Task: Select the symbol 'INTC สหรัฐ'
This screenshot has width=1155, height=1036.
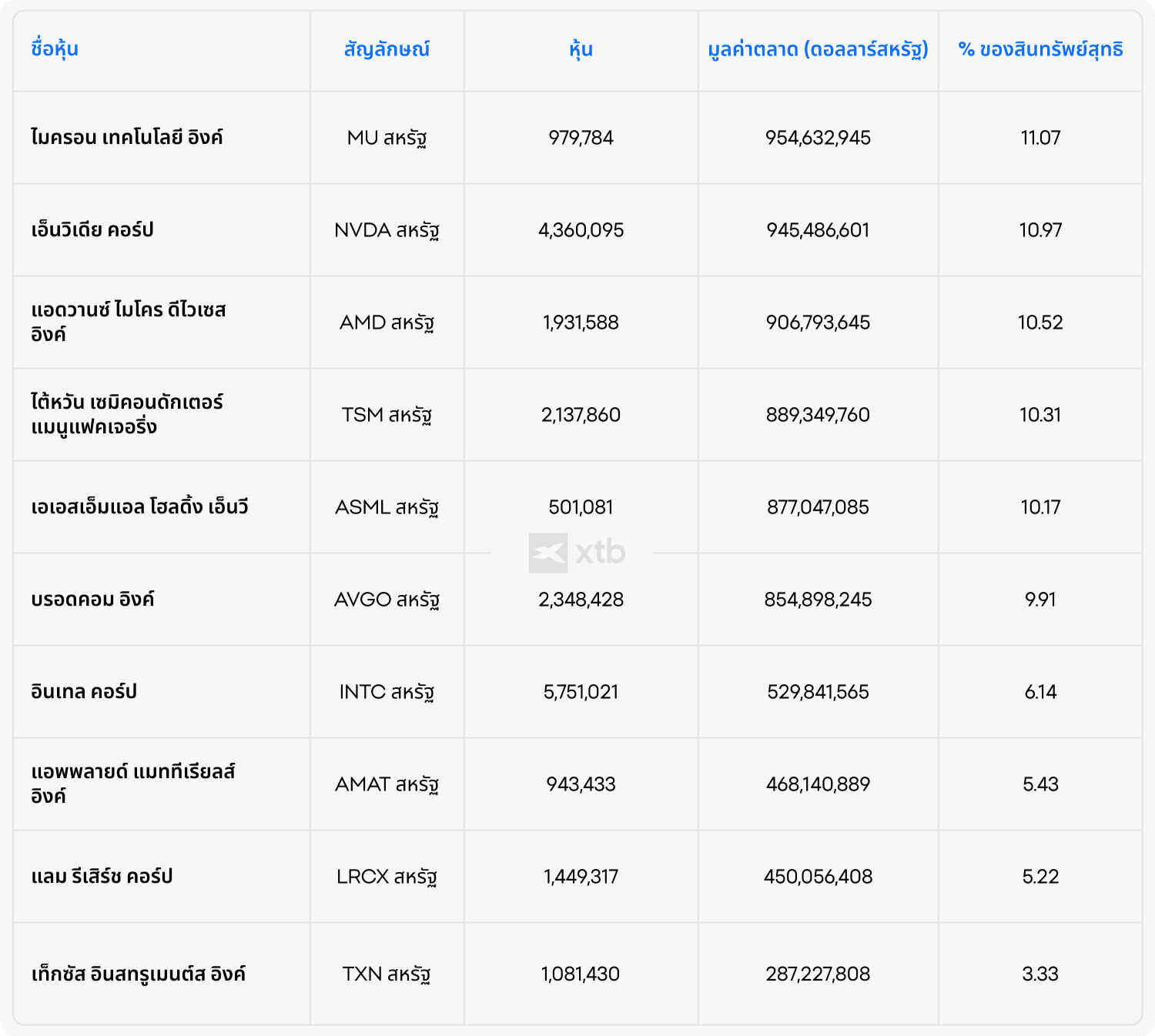Action: (387, 692)
